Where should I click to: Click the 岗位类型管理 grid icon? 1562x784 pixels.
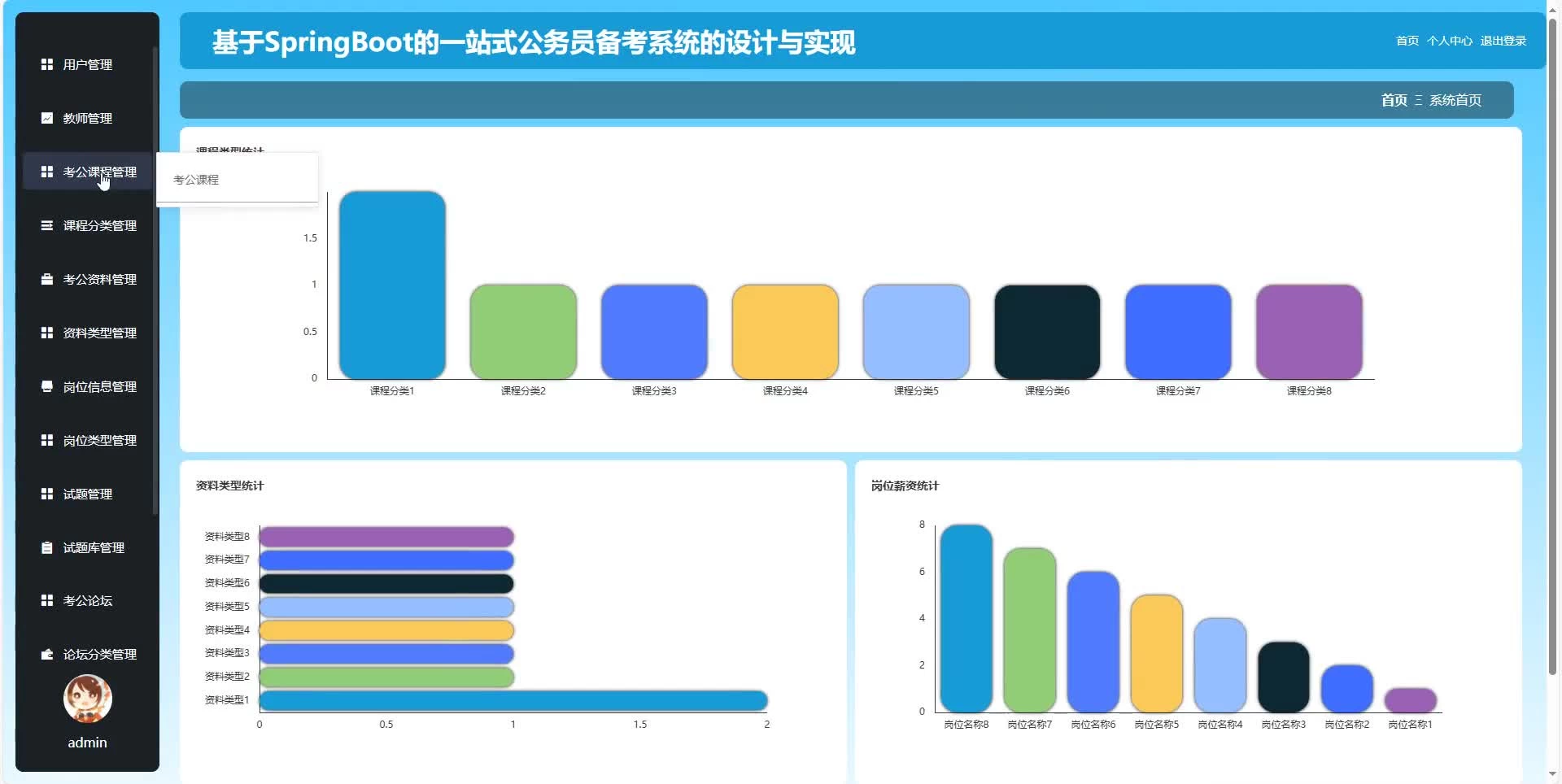click(x=47, y=440)
